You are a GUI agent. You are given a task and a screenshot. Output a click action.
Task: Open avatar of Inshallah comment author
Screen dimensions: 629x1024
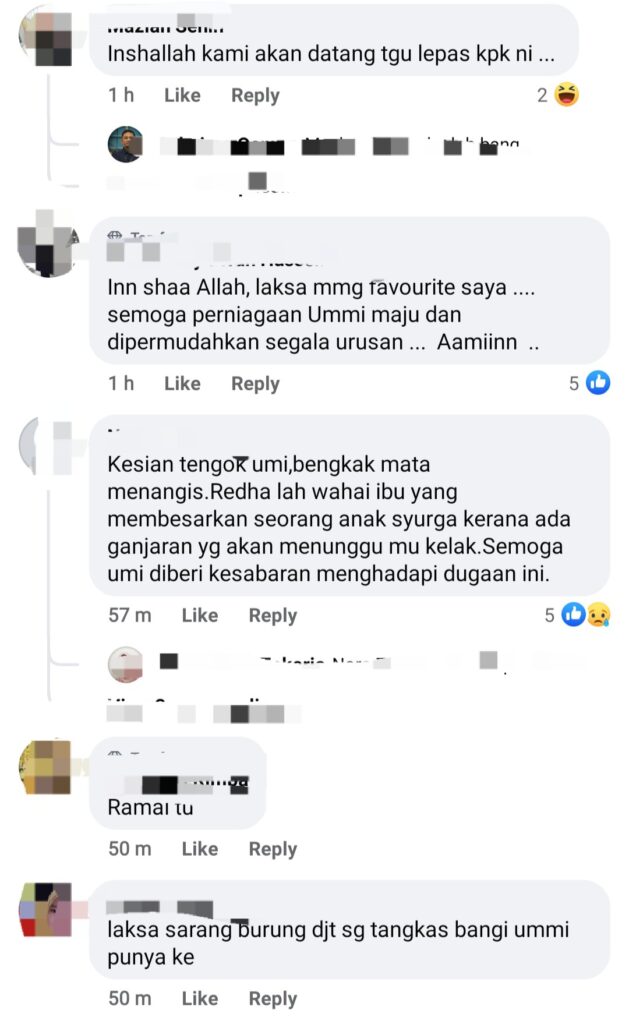point(46,38)
